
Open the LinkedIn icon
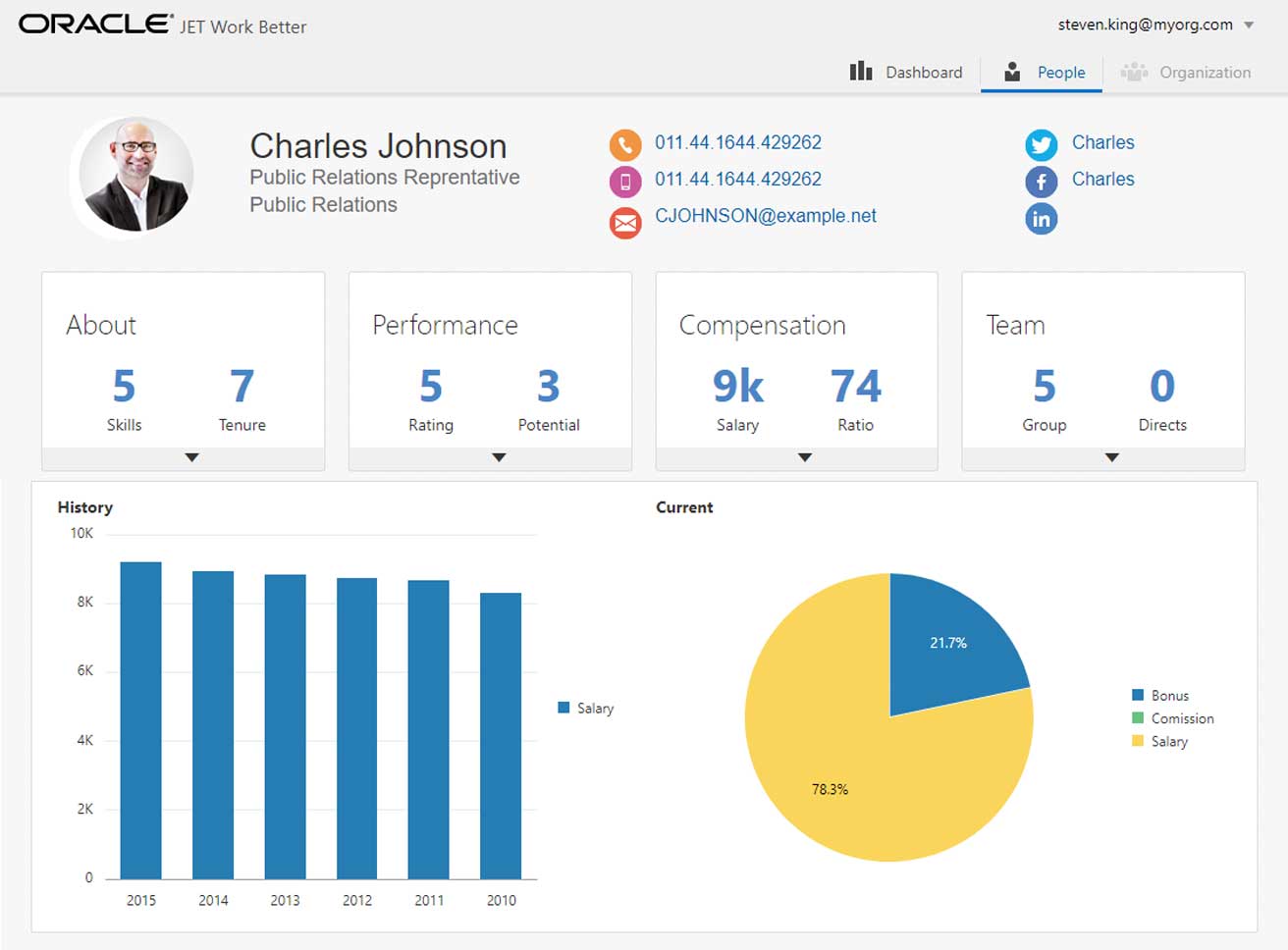pyautogui.click(x=1041, y=219)
